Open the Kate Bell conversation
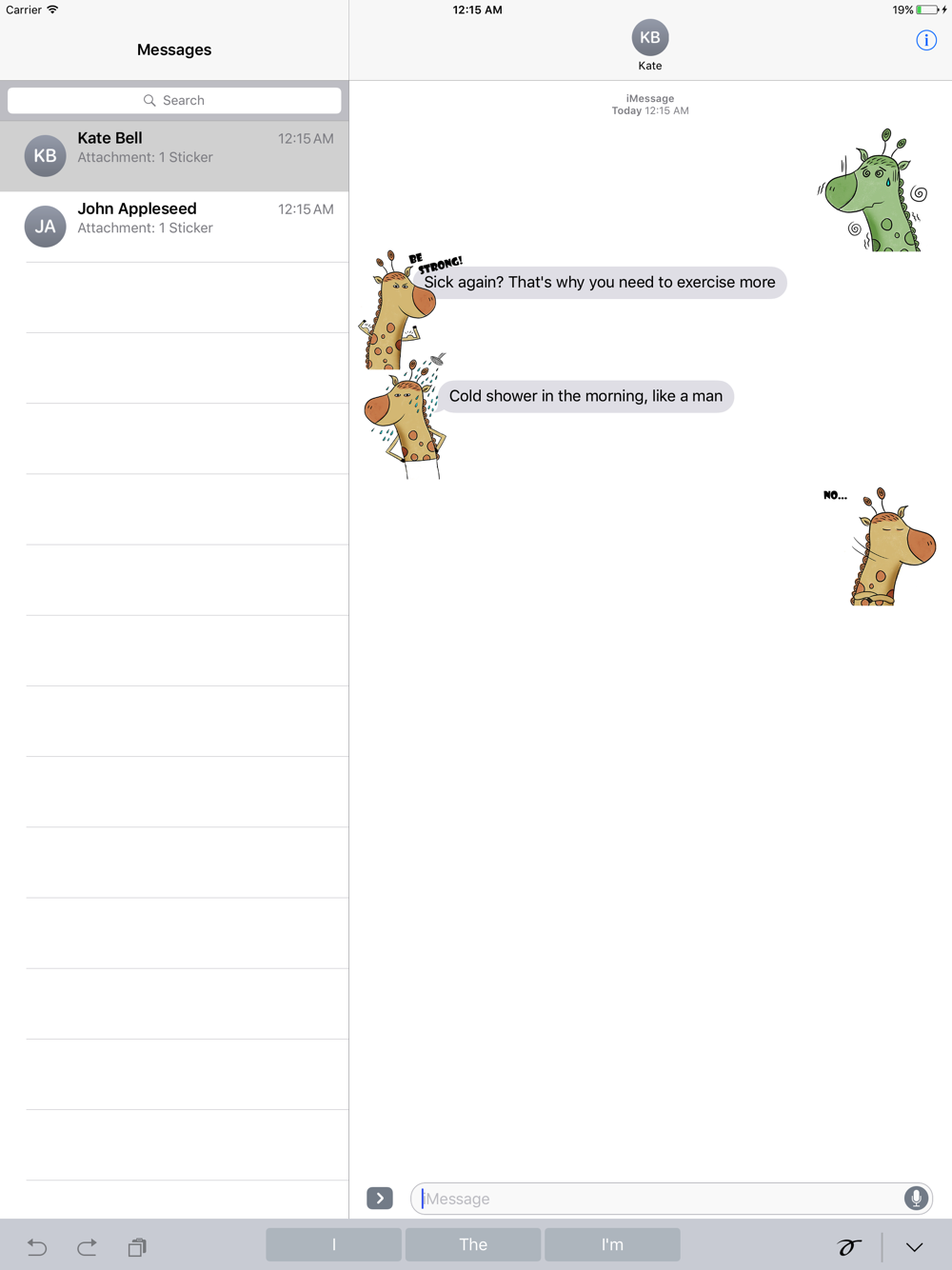This screenshot has height=1270, width=952. 174,156
